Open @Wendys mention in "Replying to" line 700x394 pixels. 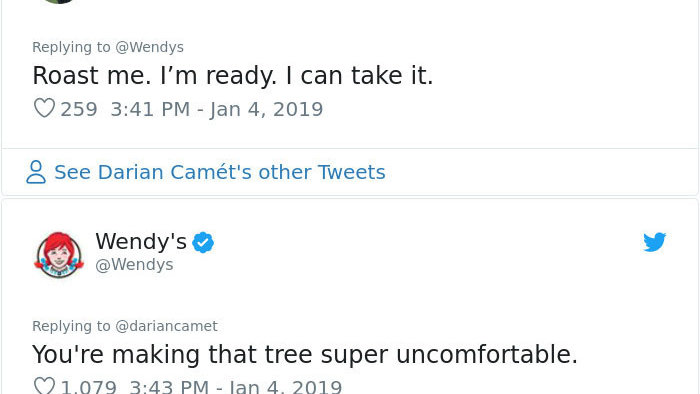click(x=150, y=47)
